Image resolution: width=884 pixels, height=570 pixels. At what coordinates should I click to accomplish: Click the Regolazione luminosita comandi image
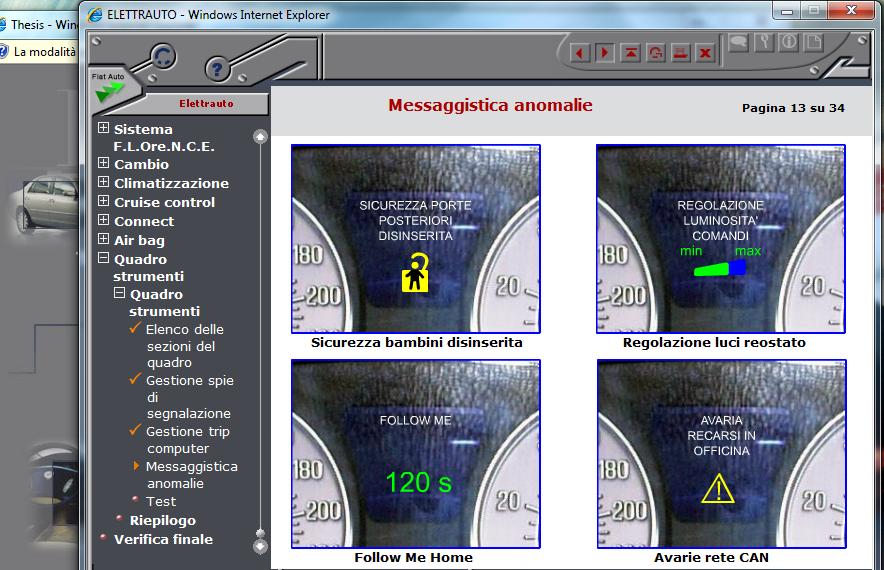[721, 239]
